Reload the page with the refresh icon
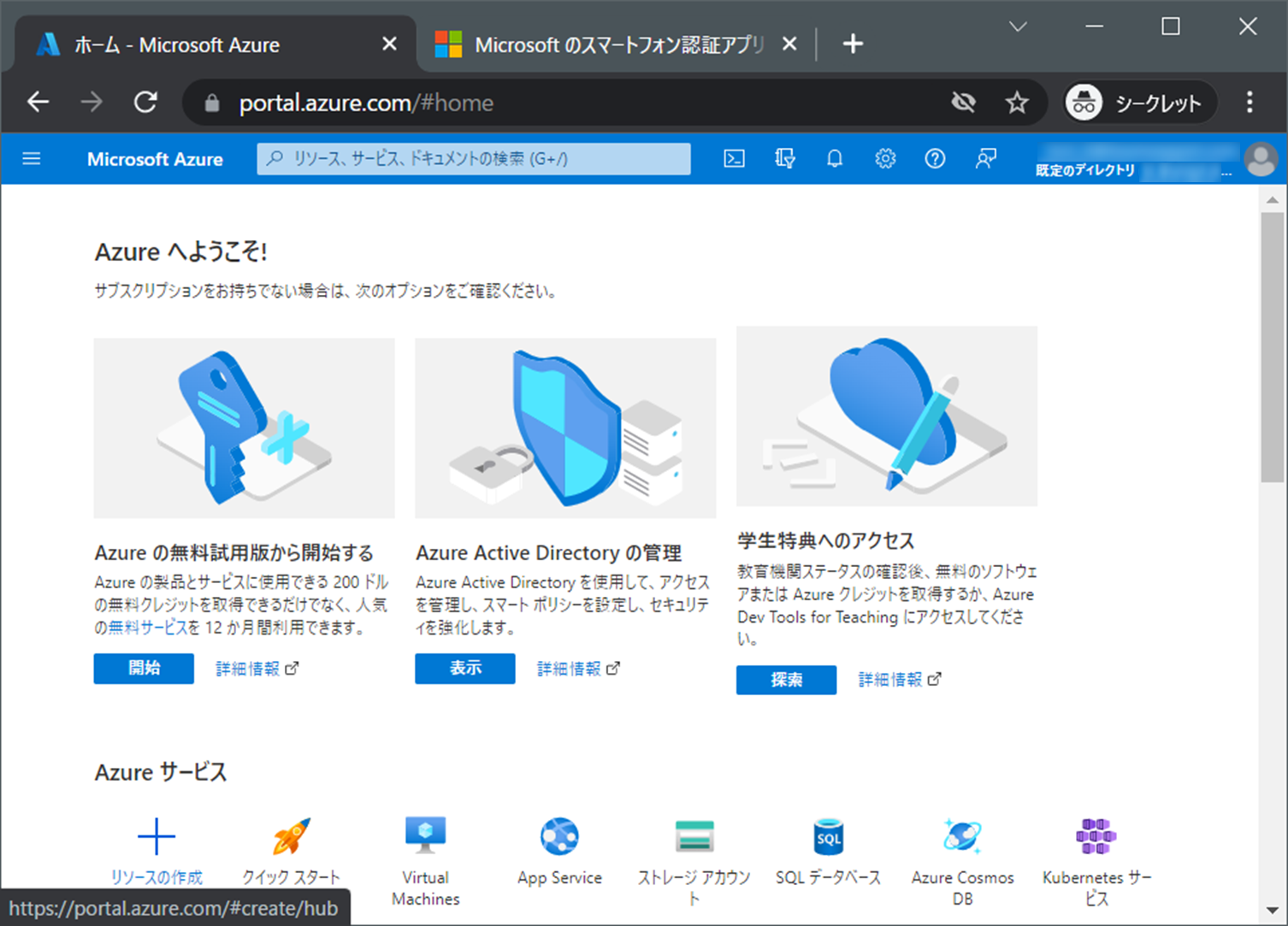This screenshot has width=1288, height=926. coord(145,103)
